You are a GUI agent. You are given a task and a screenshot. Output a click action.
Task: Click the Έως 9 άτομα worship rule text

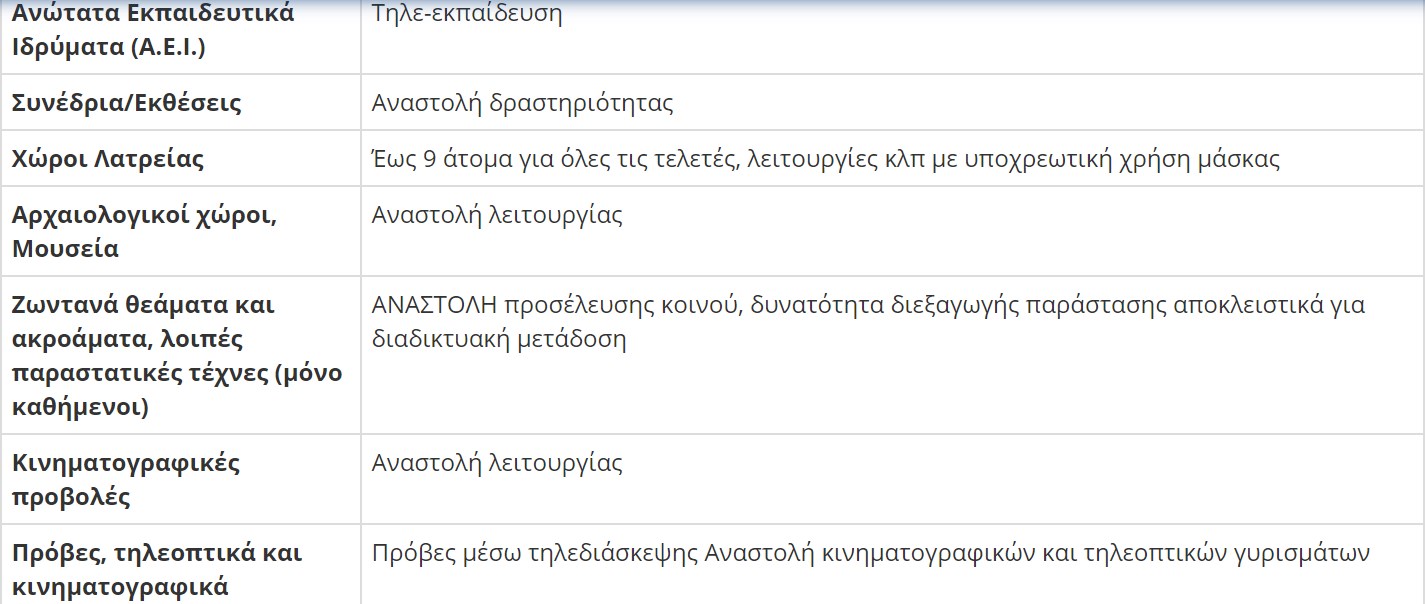(826, 158)
